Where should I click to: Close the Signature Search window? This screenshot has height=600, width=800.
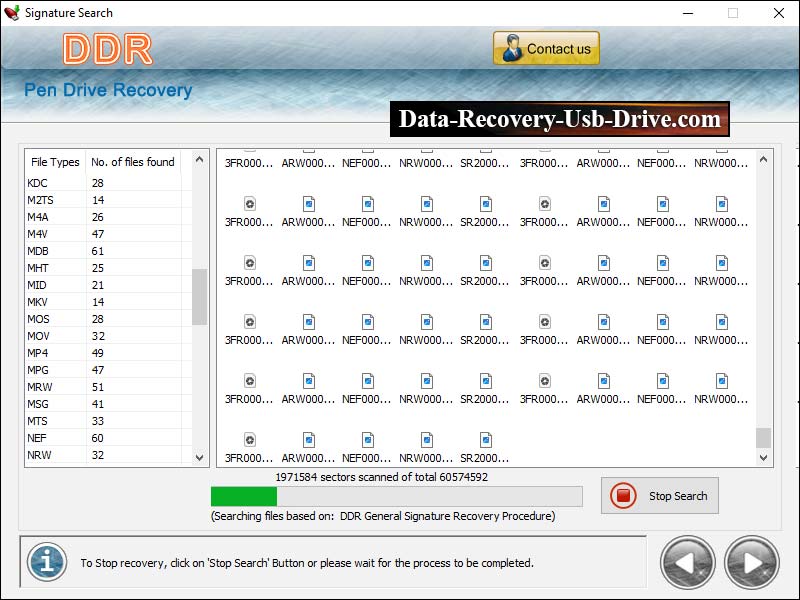click(779, 13)
